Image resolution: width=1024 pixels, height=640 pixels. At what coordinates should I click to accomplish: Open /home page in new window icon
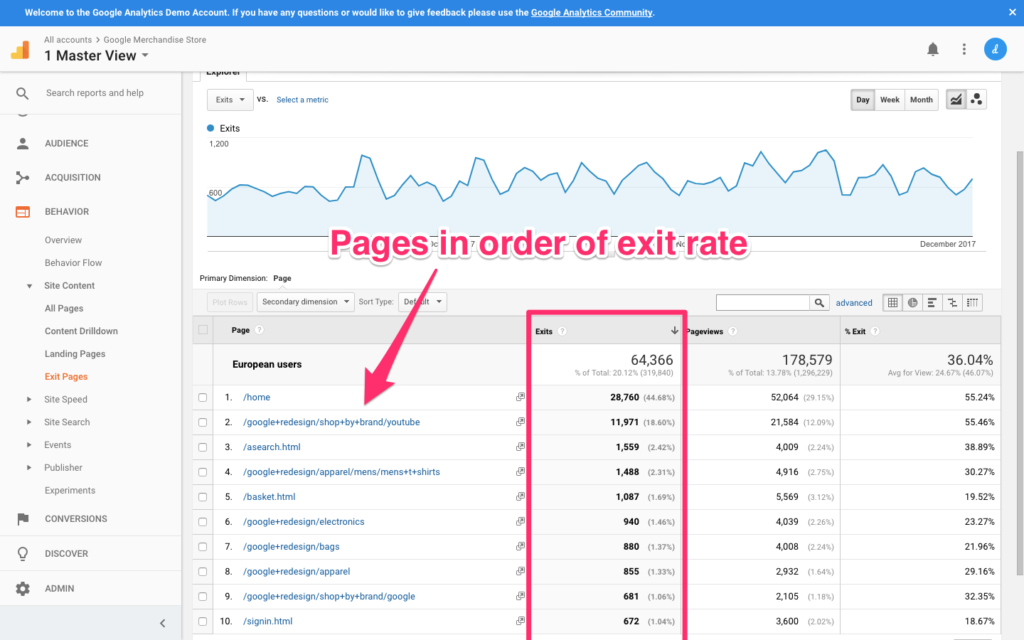click(520, 397)
